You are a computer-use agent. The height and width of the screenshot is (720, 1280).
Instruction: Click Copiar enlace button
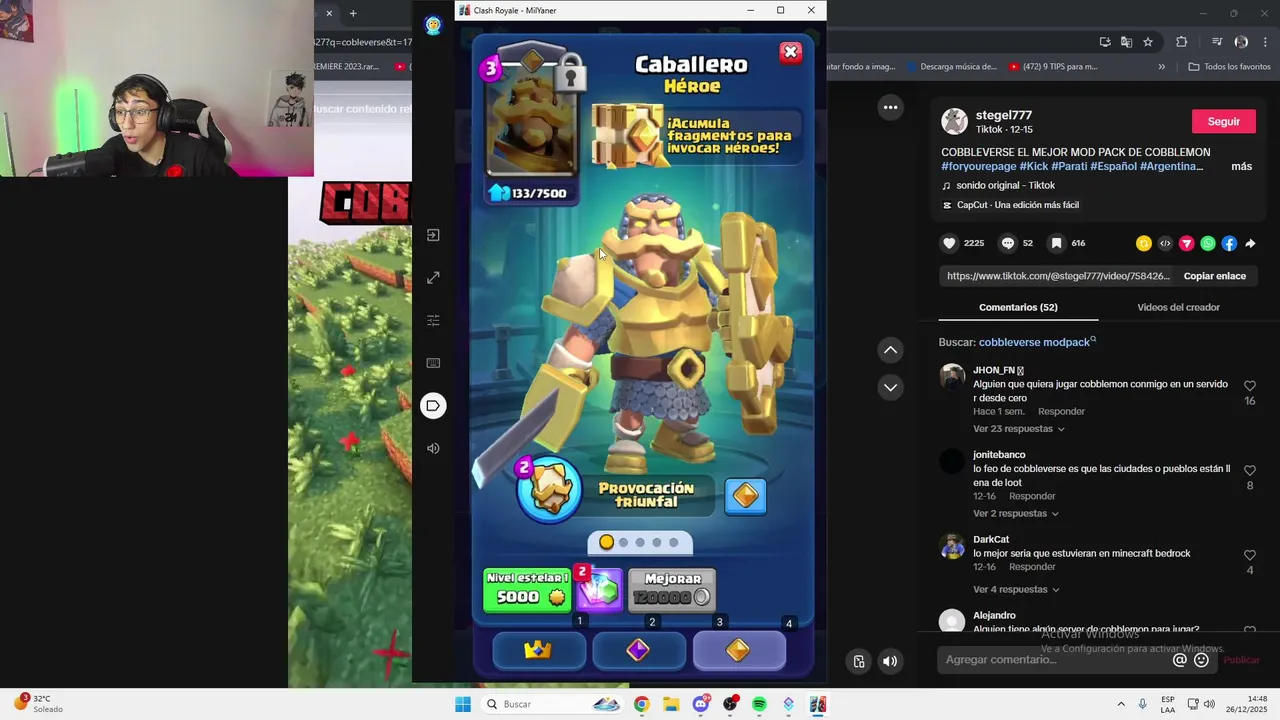coord(1215,276)
